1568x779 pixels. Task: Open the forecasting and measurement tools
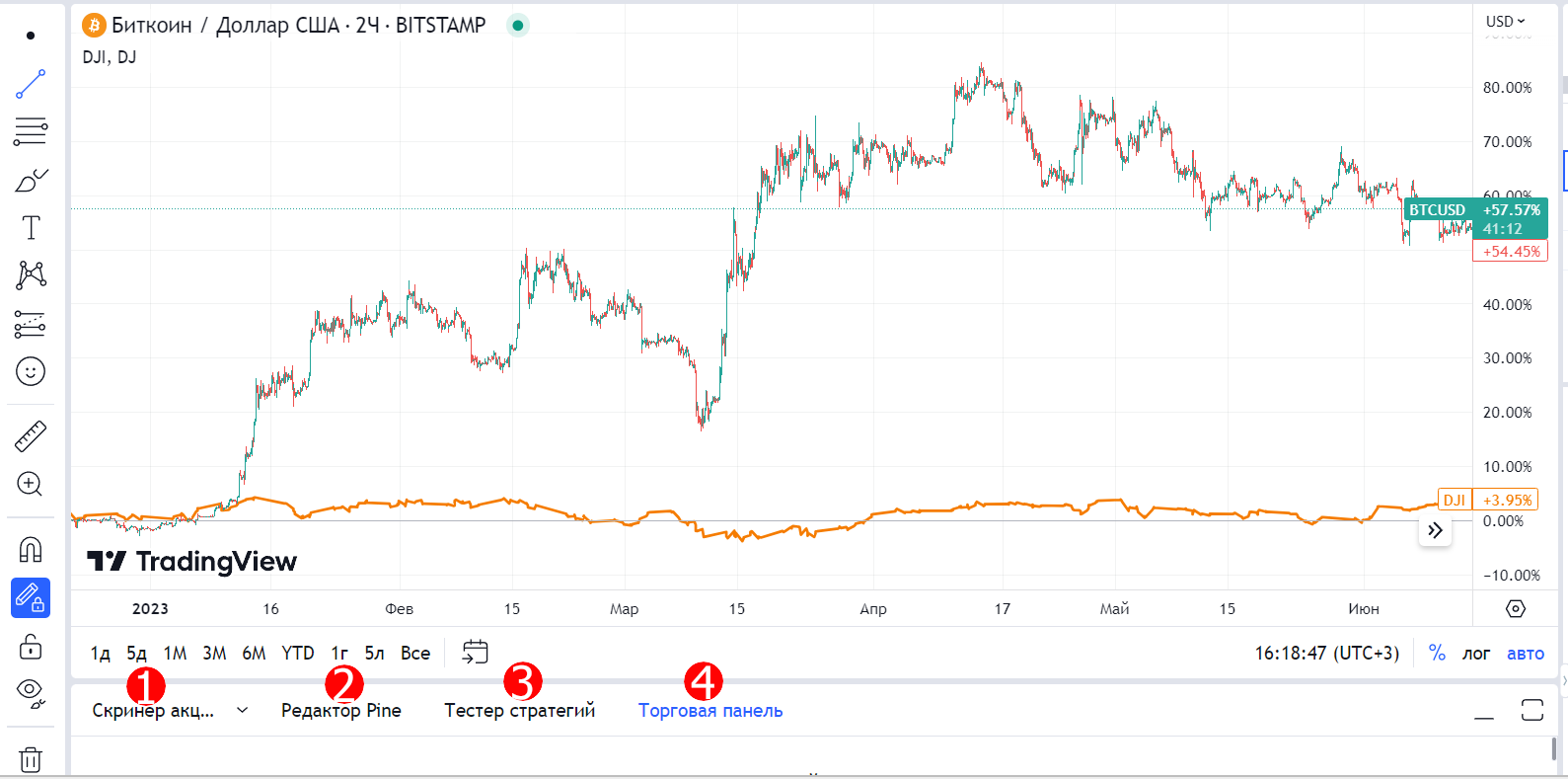(31, 324)
